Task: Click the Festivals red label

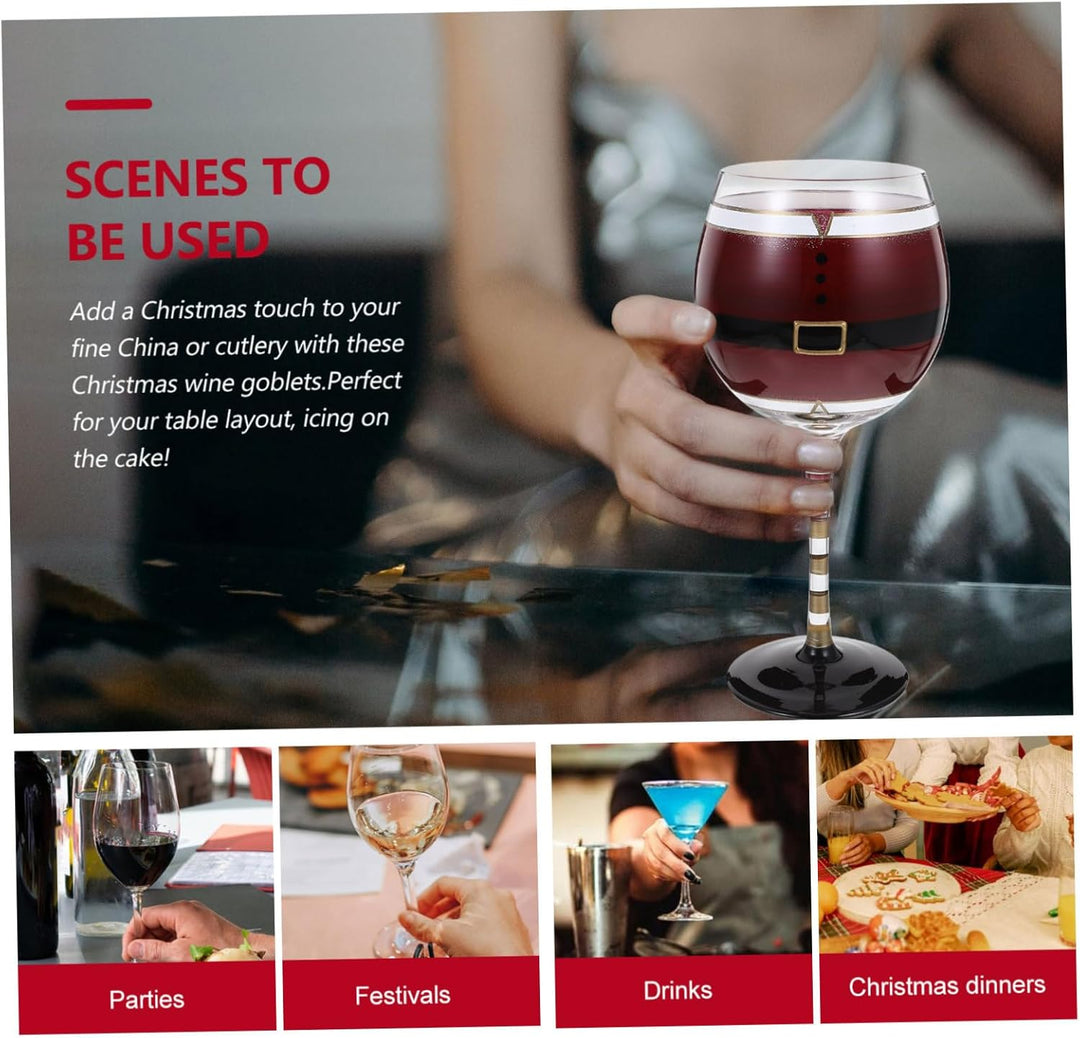Action: pyautogui.click(x=411, y=993)
